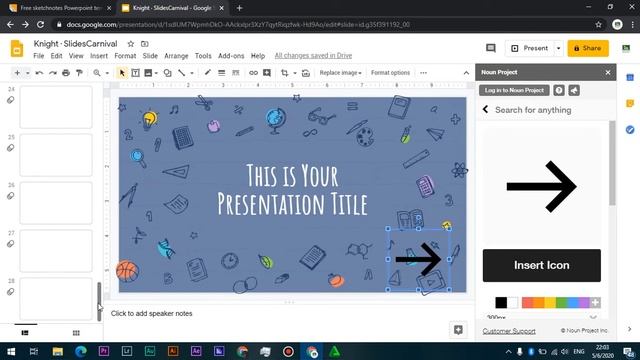Image resolution: width=640 pixels, height=360 pixels.
Task: Open comment history speech bubble
Action: click(491, 48)
